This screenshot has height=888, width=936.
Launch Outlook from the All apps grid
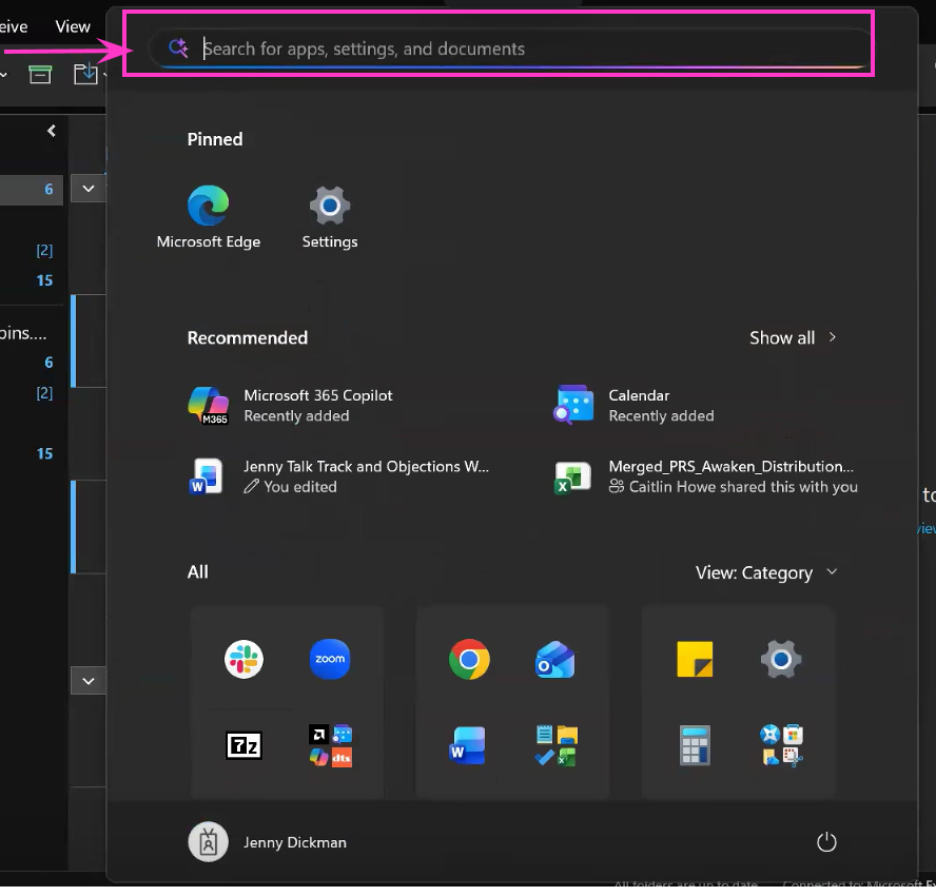(x=555, y=659)
